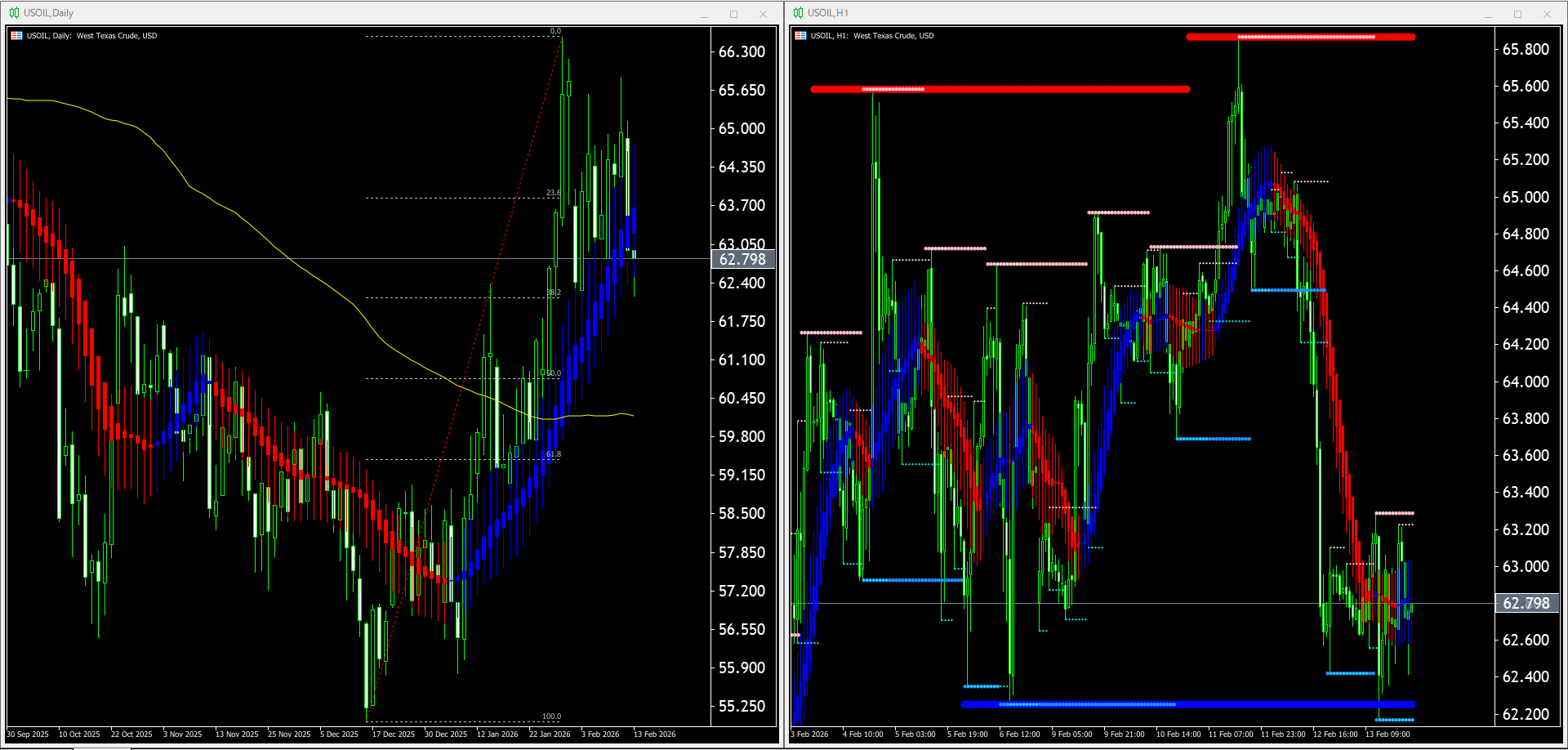Screen dimensions: 1568x750
Task: Click the 63.800 price on H1 scale
Action: [1526, 418]
